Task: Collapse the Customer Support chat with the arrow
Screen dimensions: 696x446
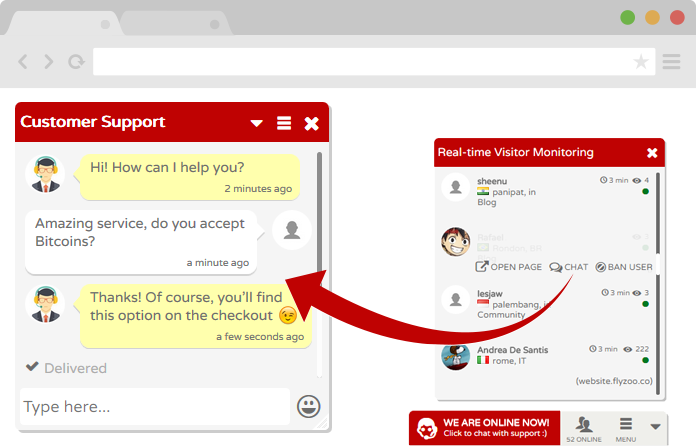Action: [257, 123]
